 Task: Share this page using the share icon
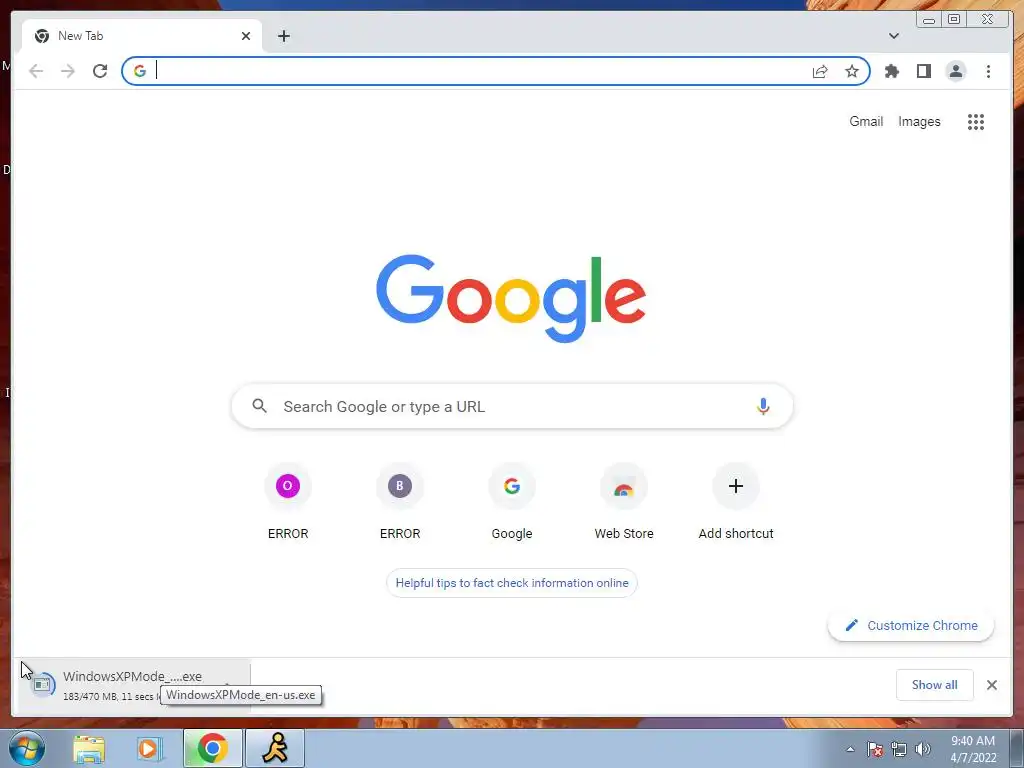pyautogui.click(x=820, y=71)
